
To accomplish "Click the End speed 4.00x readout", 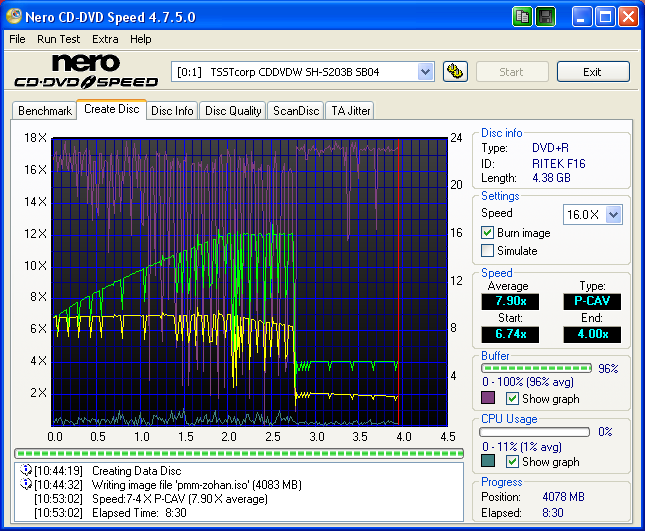I will 592,334.
